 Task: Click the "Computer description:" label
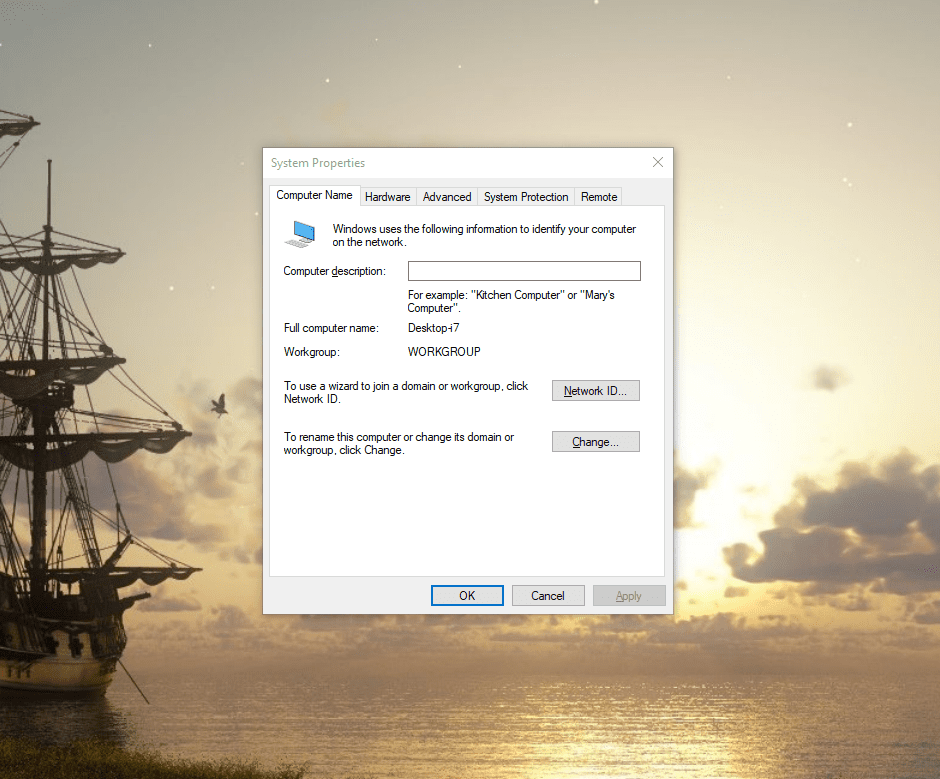[334, 271]
